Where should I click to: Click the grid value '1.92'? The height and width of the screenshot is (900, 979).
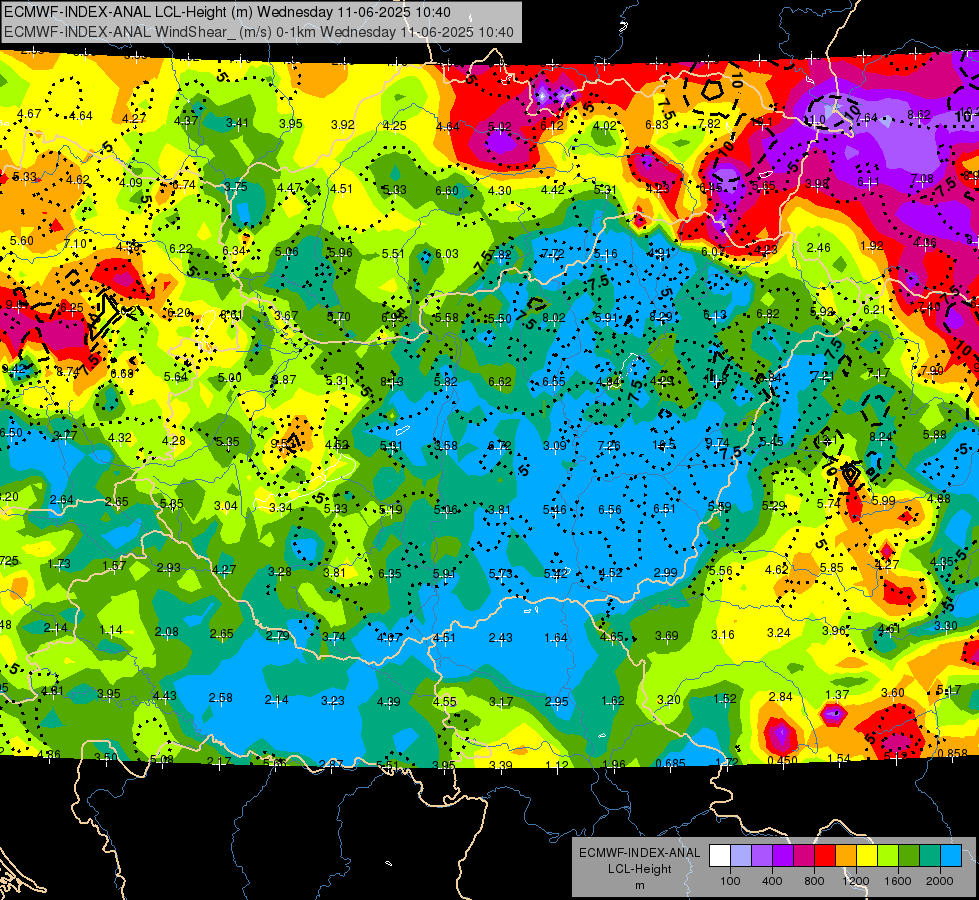point(872,245)
